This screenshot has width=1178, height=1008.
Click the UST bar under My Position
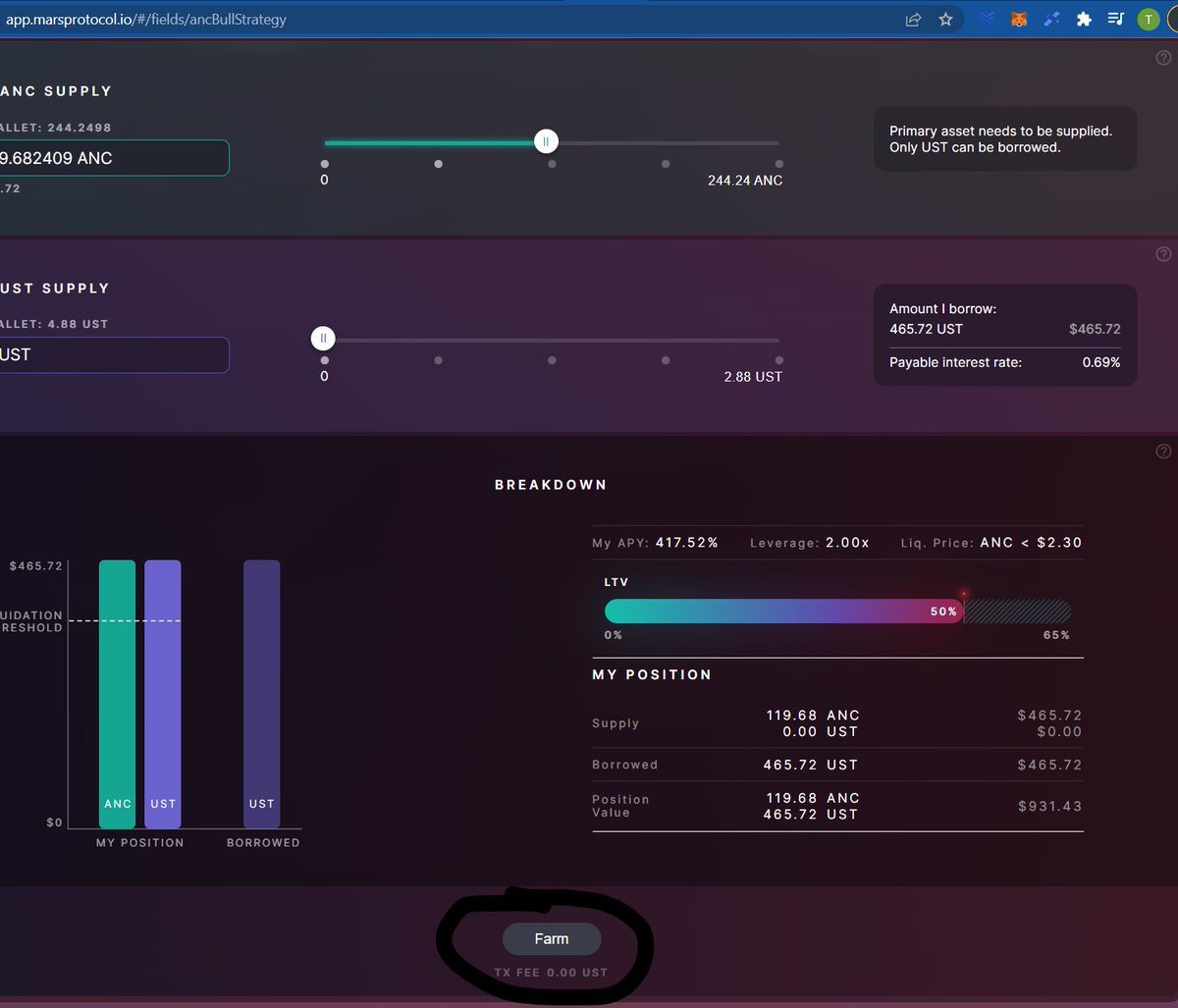pos(163,695)
